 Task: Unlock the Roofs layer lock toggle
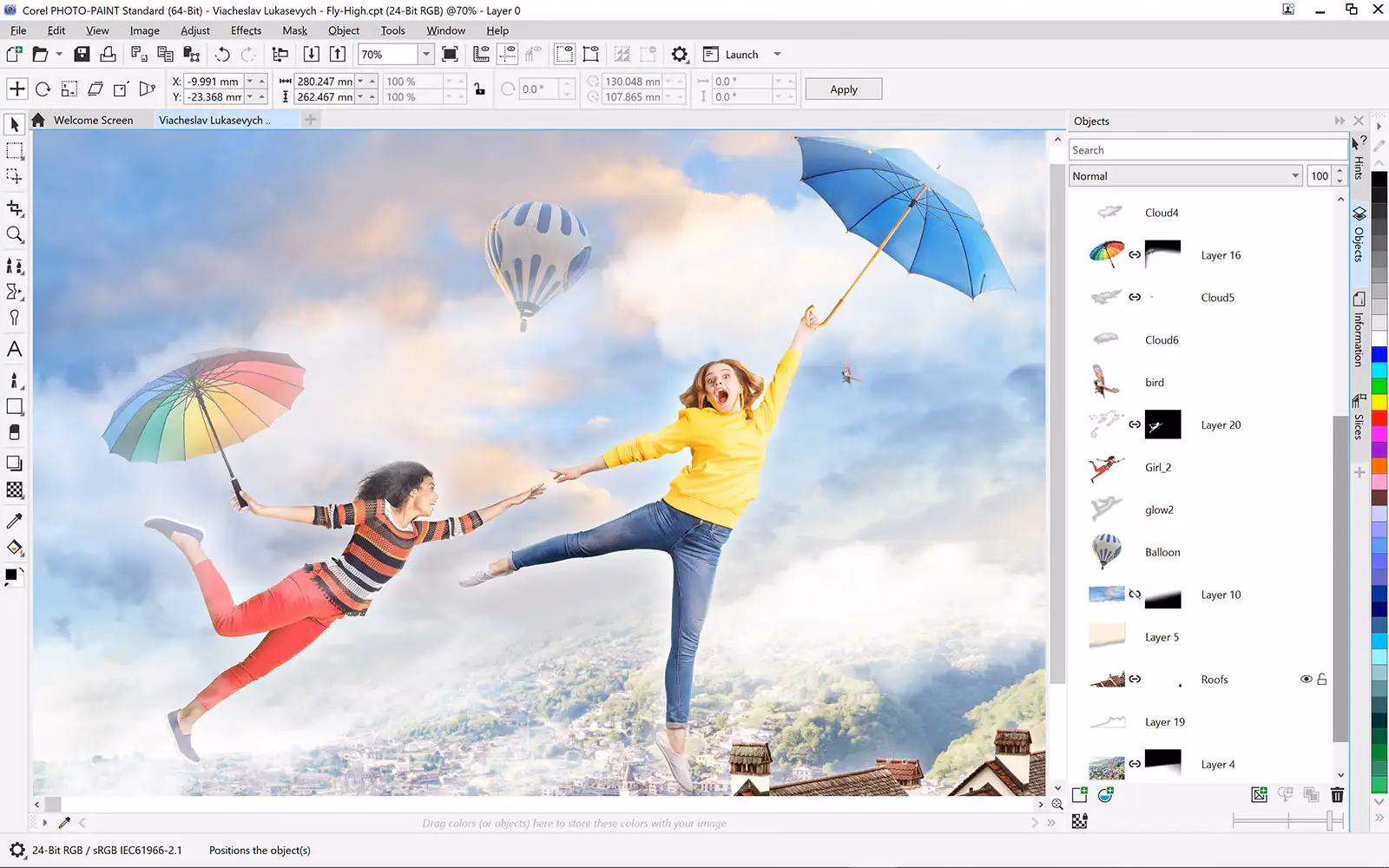[1322, 680]
